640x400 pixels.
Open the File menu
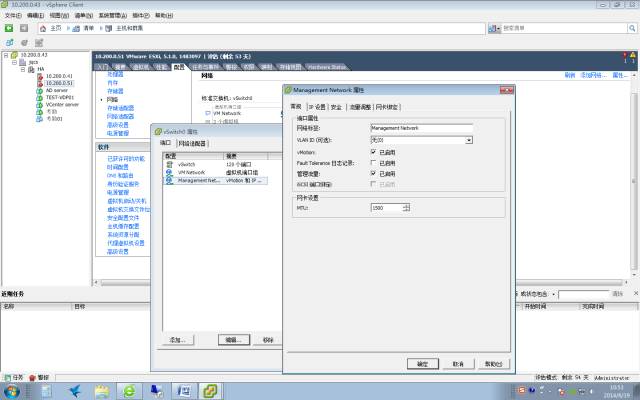13,15
